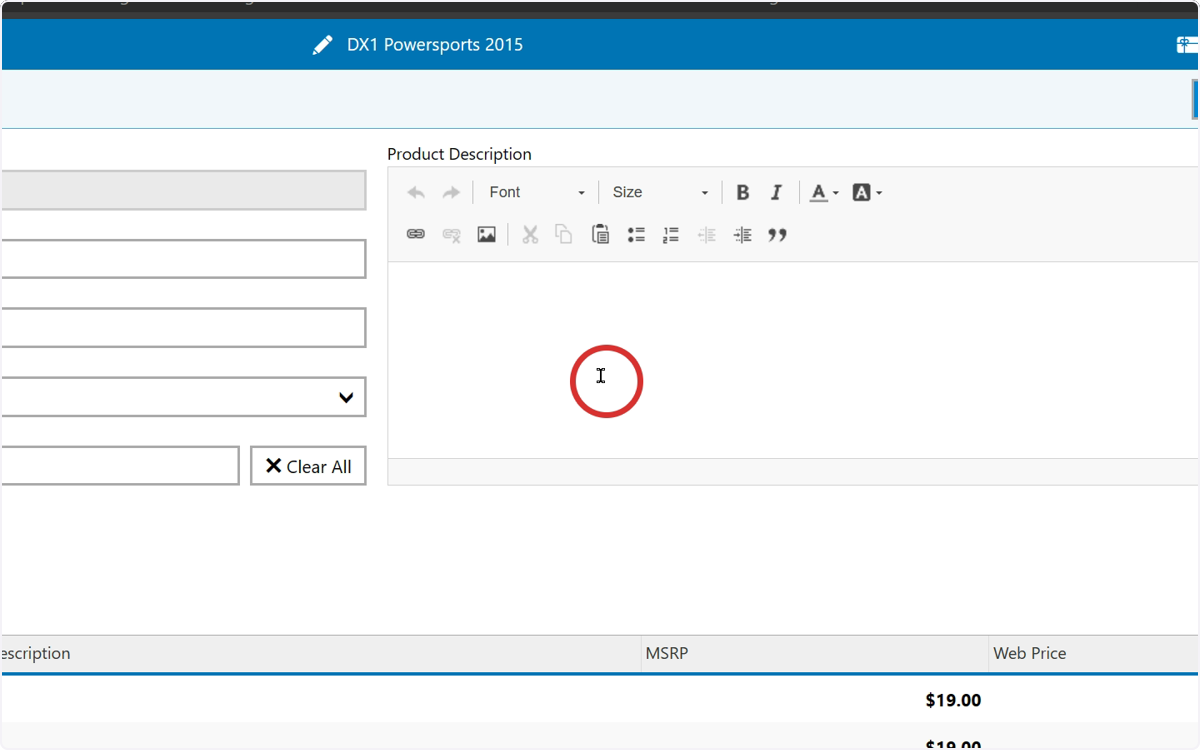Image resolution: width=1200 pixels, height=750 pixels.
Task: Cut selection with the scissors icon
Action: 530,235
